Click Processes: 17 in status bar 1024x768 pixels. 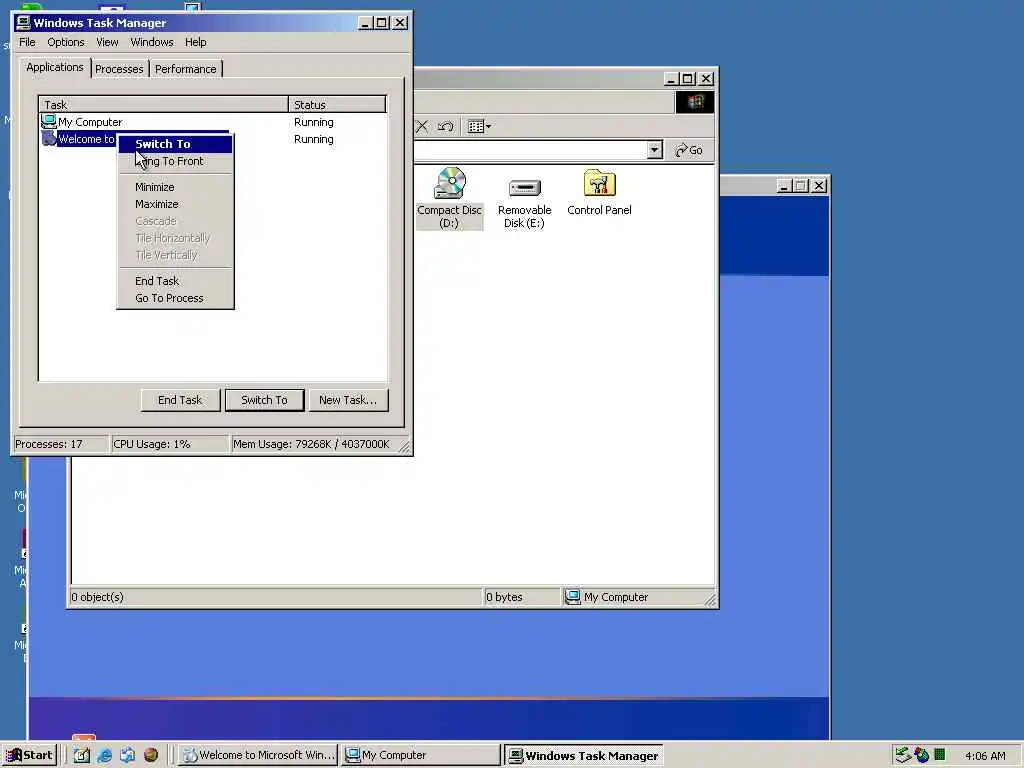coord(60,444)
